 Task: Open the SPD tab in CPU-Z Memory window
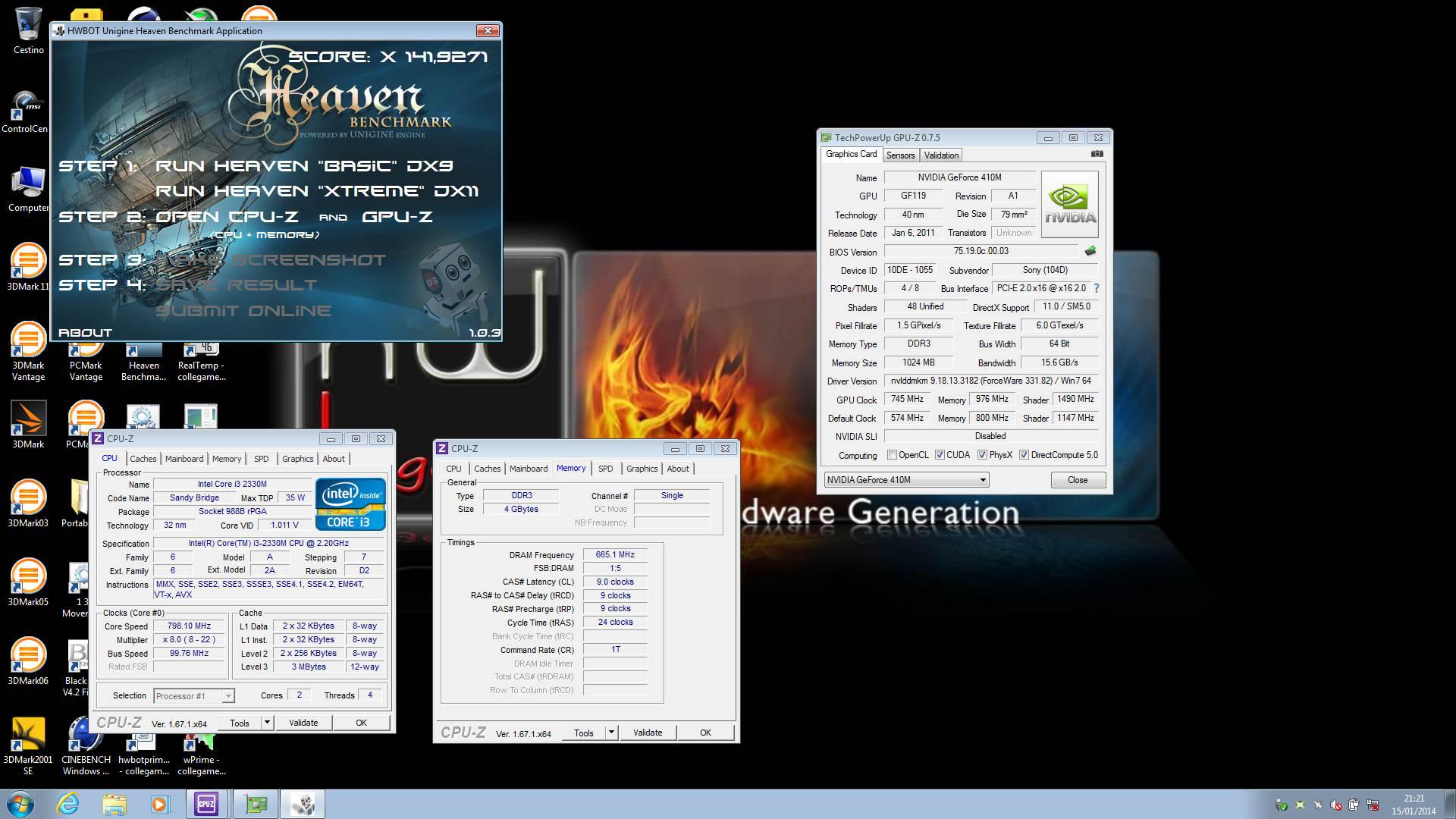605,469
